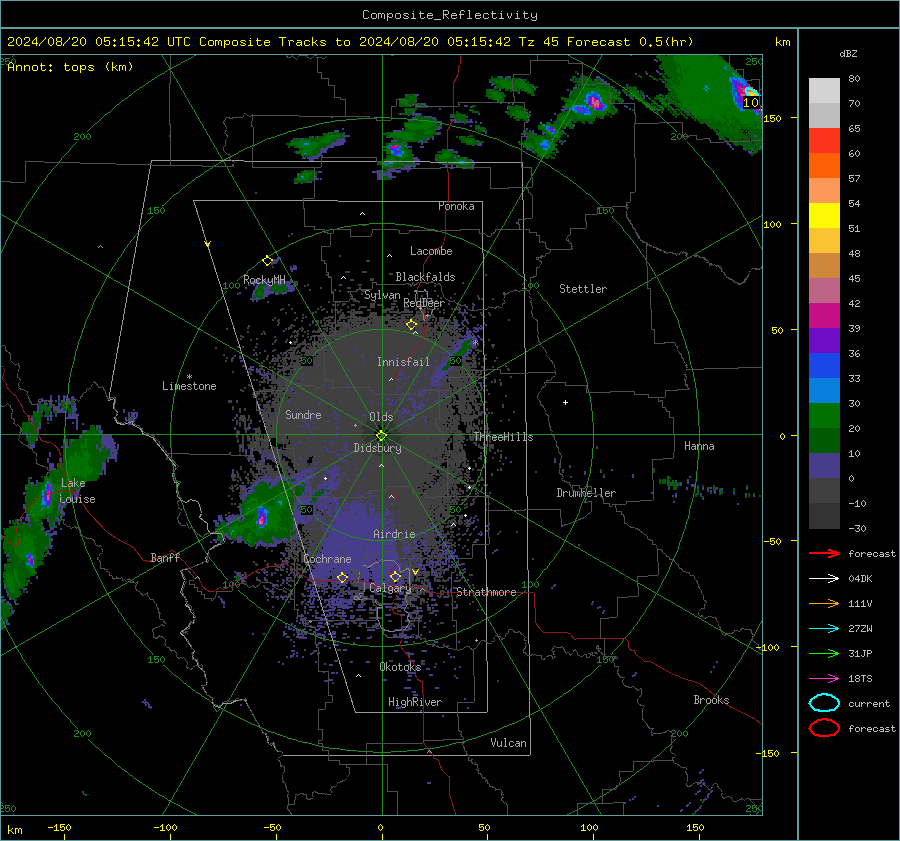This screenshot has width=900, height=841.
Task: Click the Banff city label
Action: 165,557
